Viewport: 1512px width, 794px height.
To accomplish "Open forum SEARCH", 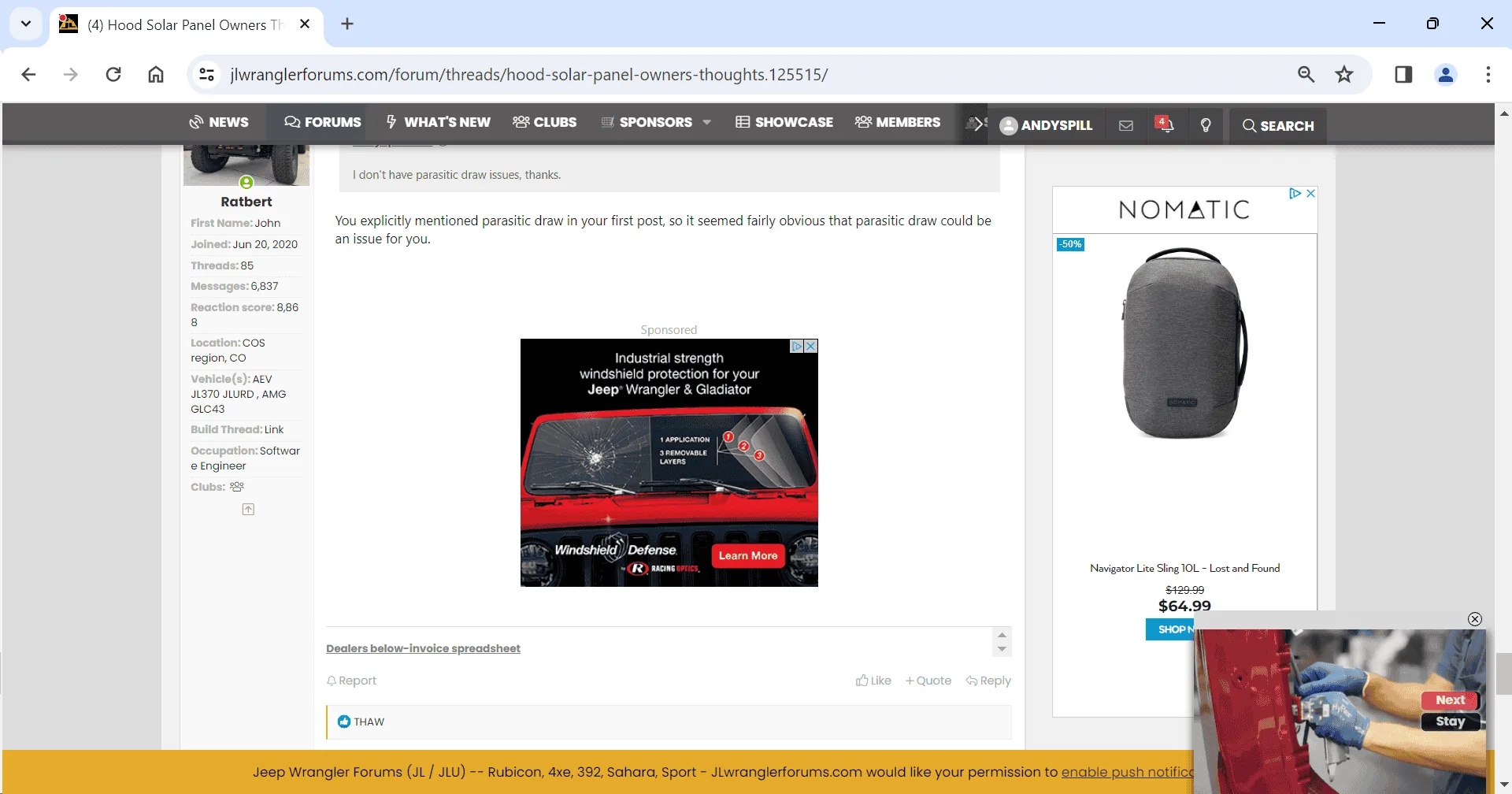I will tap(1278, 125).
